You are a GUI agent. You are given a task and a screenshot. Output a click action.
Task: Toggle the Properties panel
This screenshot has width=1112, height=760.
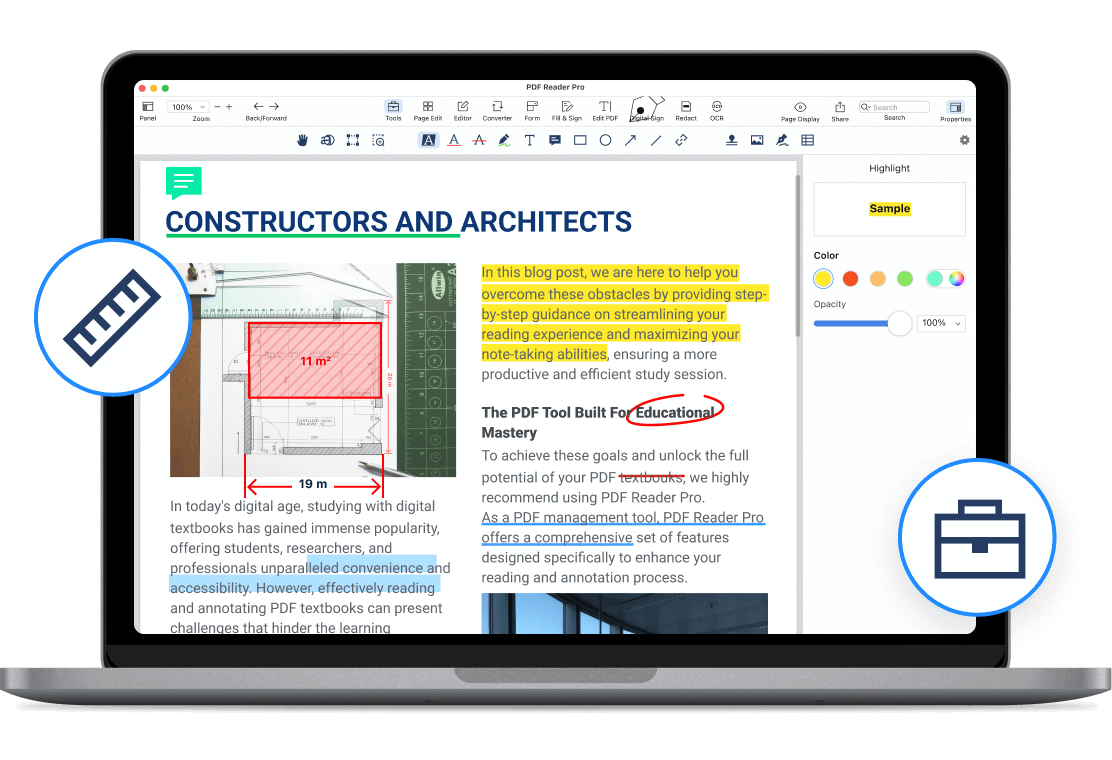click(x=955, y=108)
